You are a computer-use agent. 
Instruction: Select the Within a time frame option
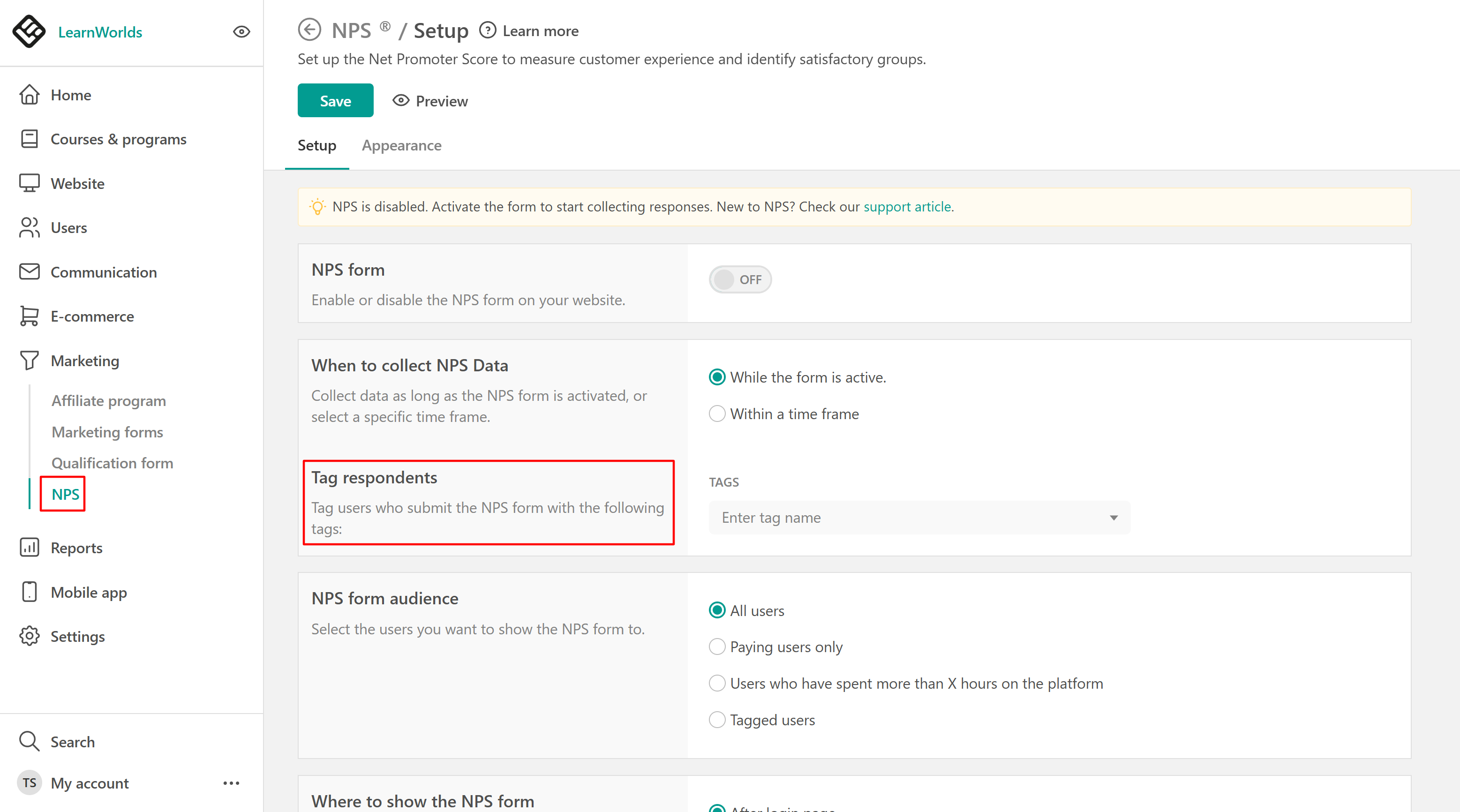(x=717, y=414)
